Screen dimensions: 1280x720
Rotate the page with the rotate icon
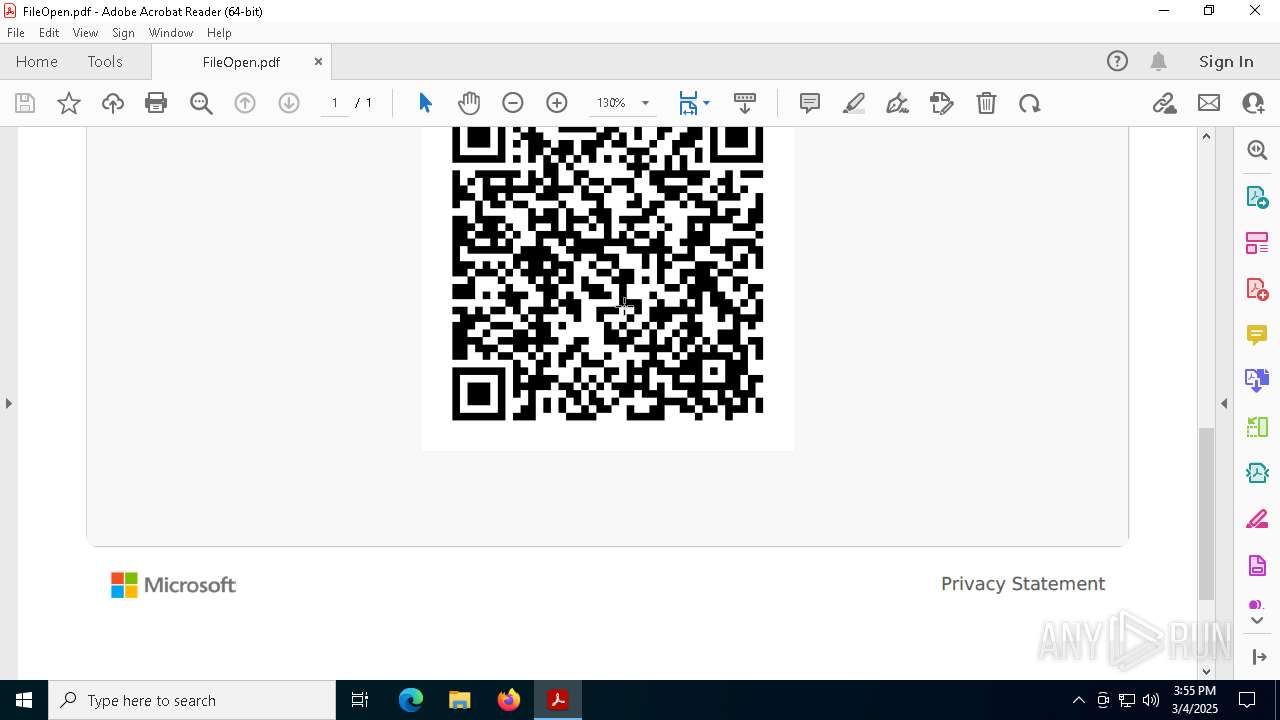(1030, 103)
